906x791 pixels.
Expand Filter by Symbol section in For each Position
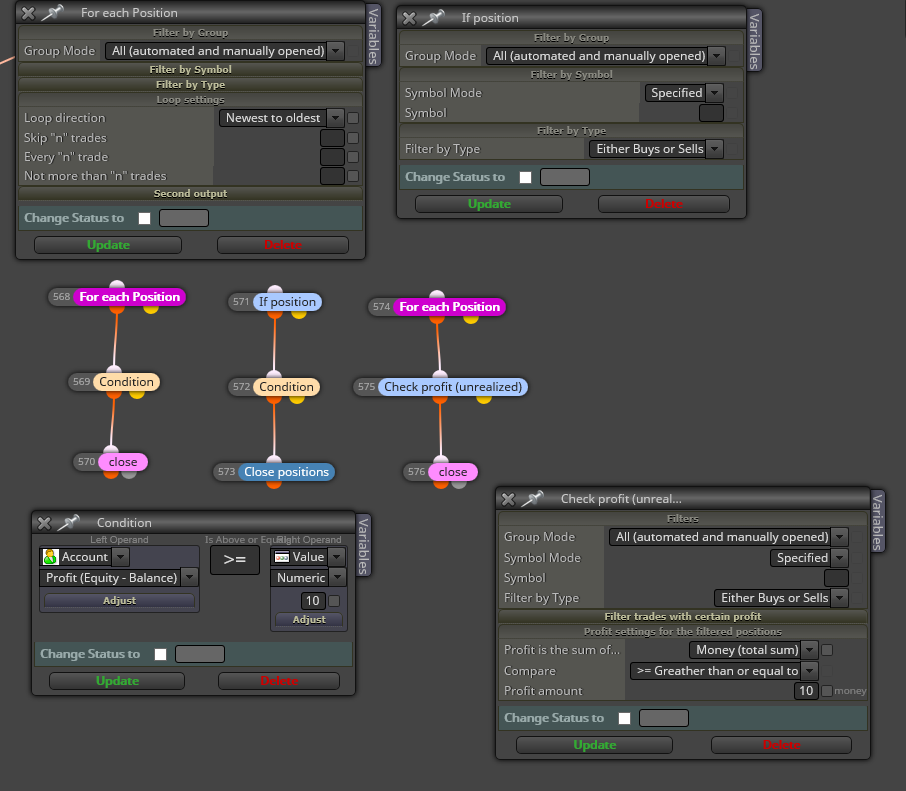[x=191, y=70]
